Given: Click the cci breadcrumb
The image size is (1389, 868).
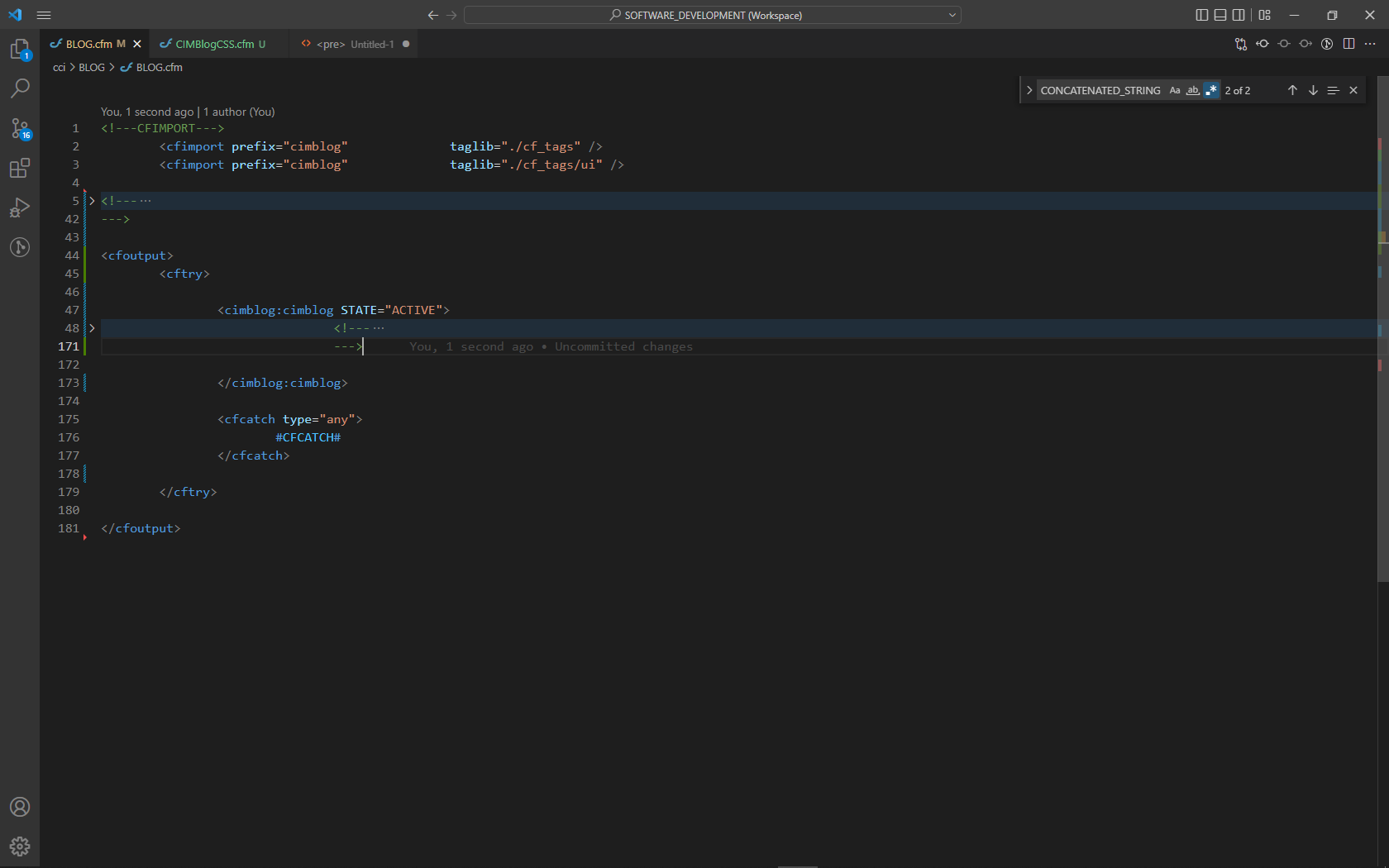Looking at the screenshot, I should pos(59,67).
